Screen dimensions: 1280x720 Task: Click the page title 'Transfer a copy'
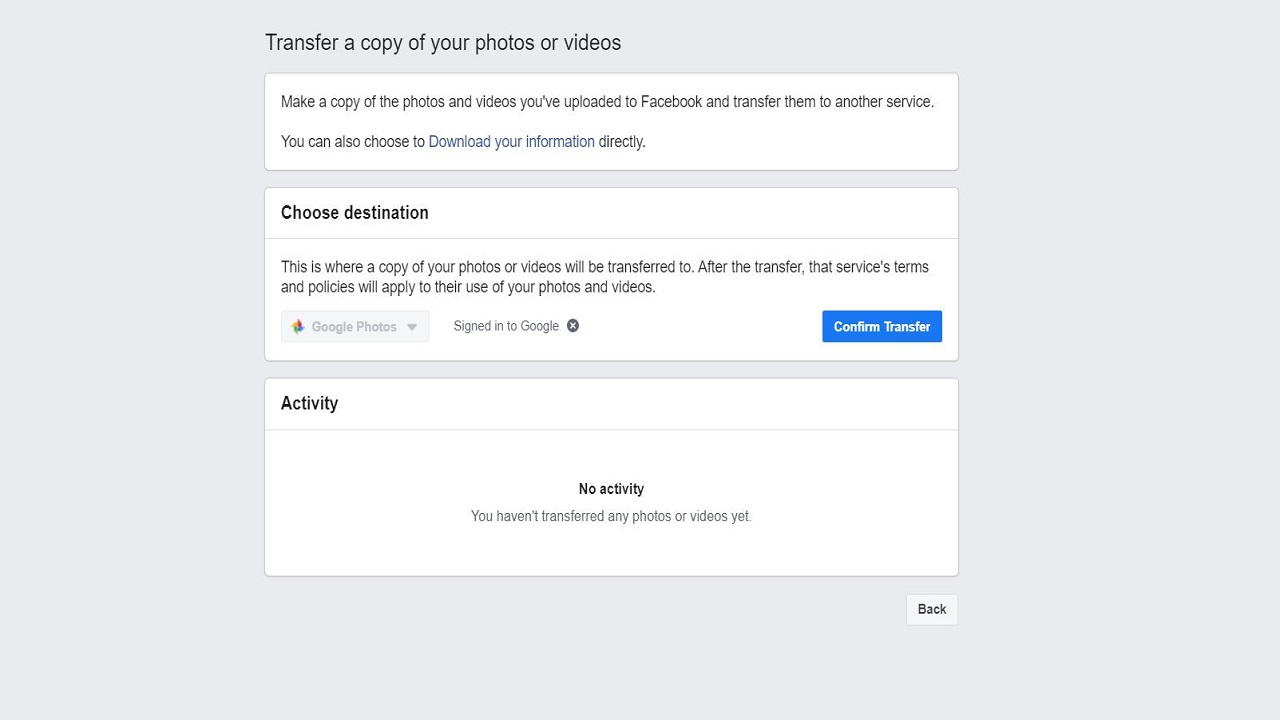tap(443, 43)
